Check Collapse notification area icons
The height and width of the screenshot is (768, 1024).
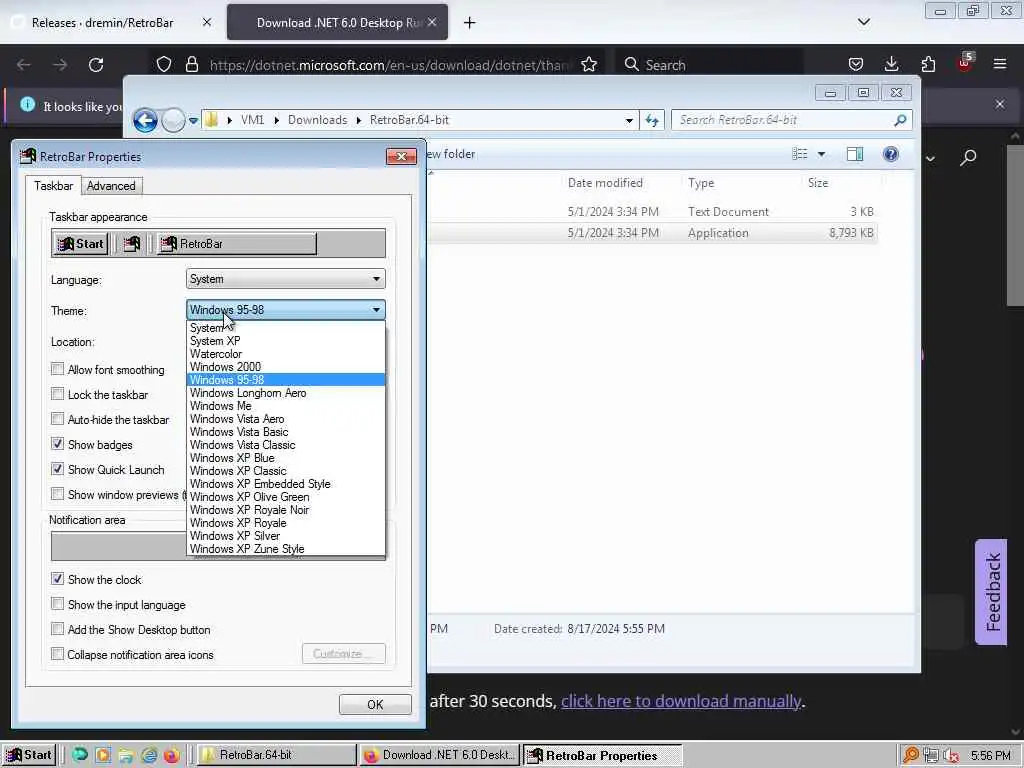tap(57, 654)
